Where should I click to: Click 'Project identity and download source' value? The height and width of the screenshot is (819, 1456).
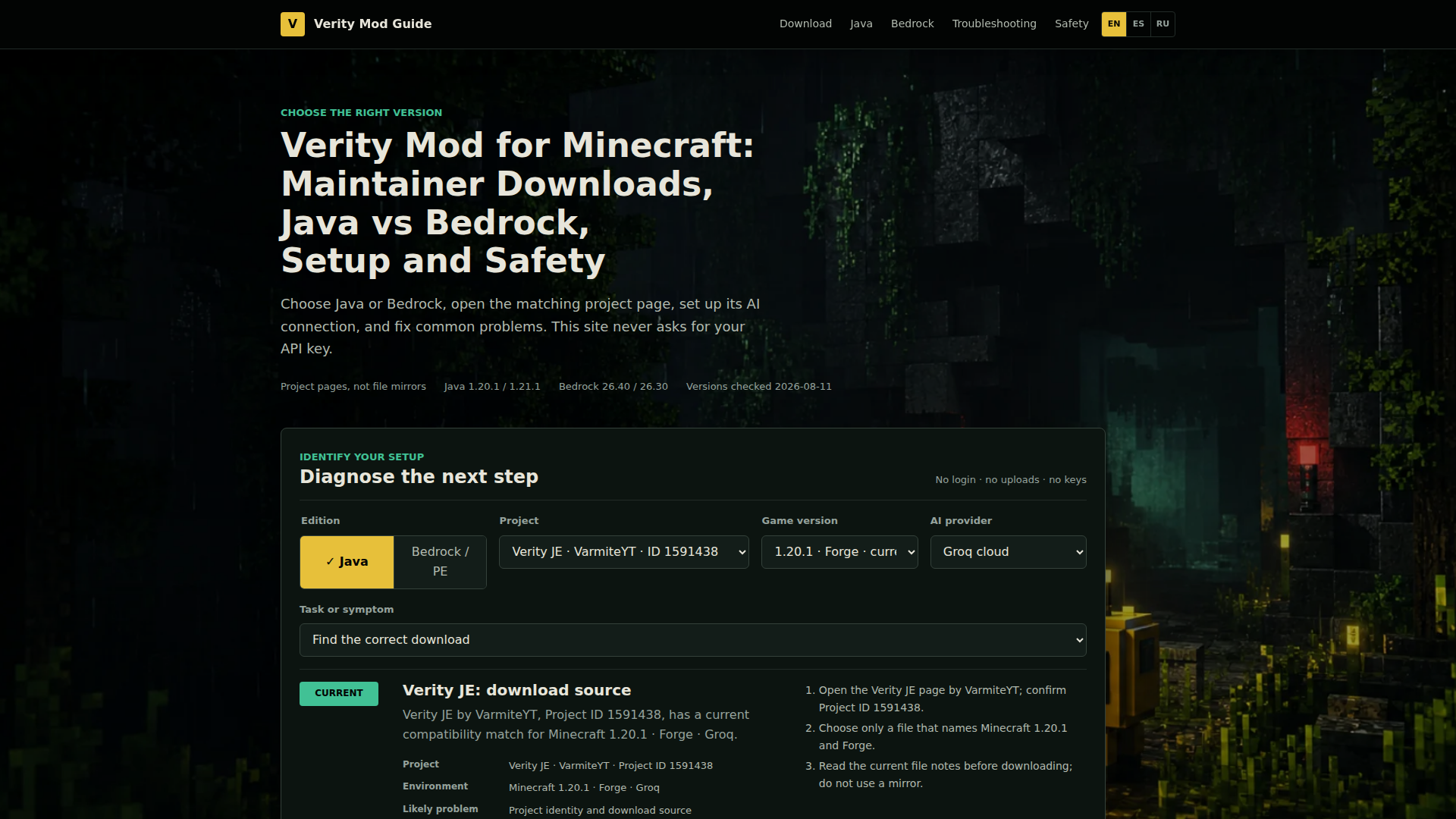(600, 811)
